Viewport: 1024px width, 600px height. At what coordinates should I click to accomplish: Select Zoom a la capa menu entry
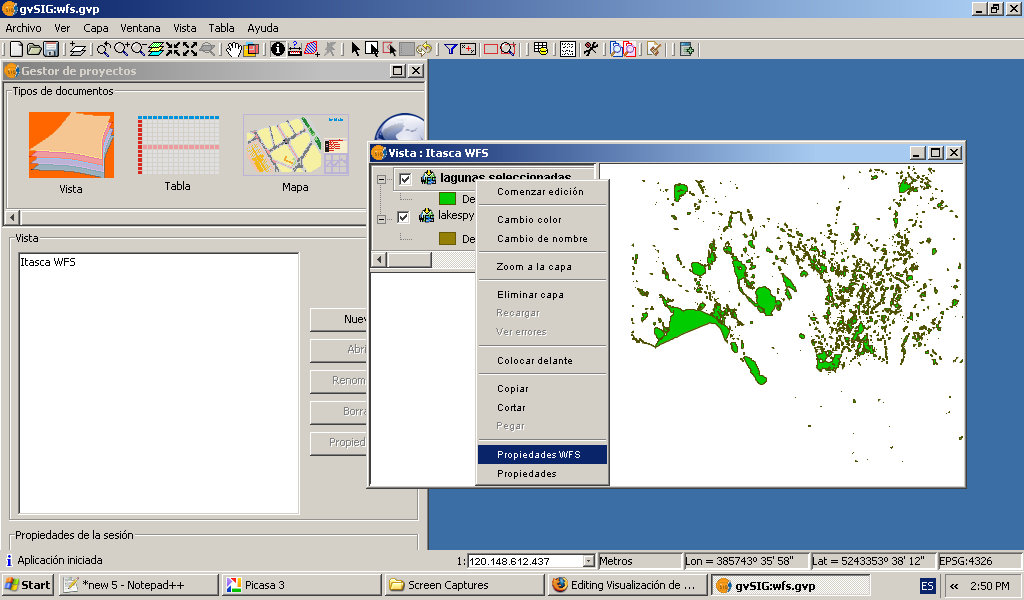point(535,267)
